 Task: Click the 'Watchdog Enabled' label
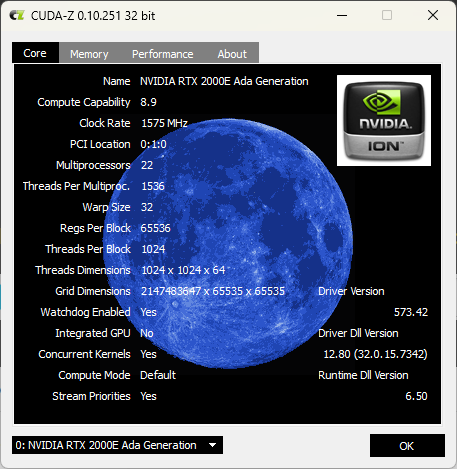coord(85,312)
